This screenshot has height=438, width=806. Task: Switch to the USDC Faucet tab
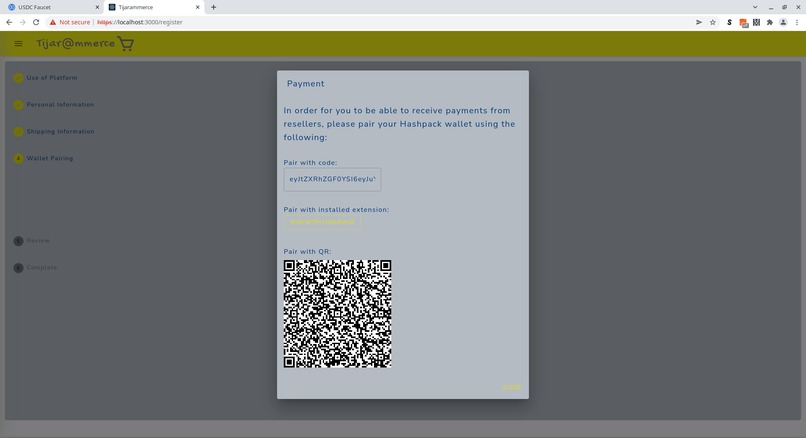[51, 7]
